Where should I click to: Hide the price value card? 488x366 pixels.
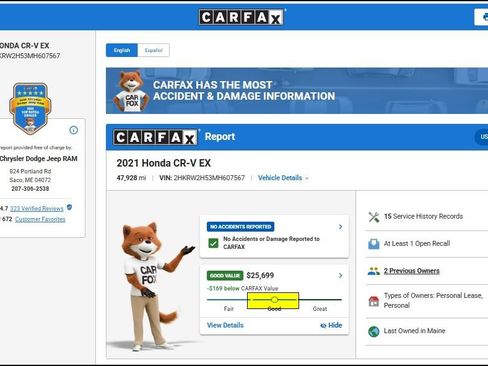click(x=331, y=325)
